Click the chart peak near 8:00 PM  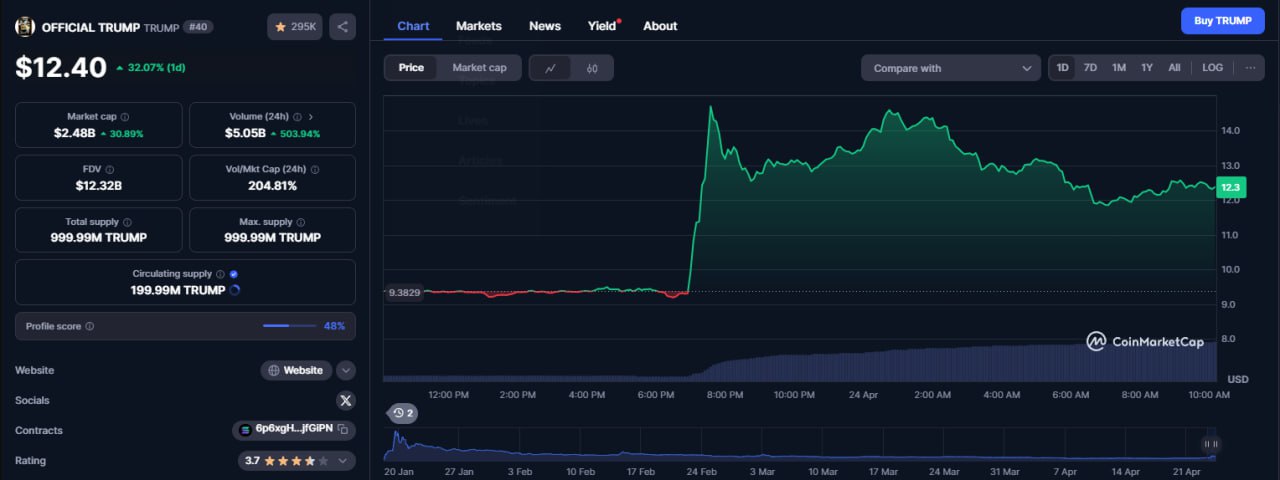710,107
